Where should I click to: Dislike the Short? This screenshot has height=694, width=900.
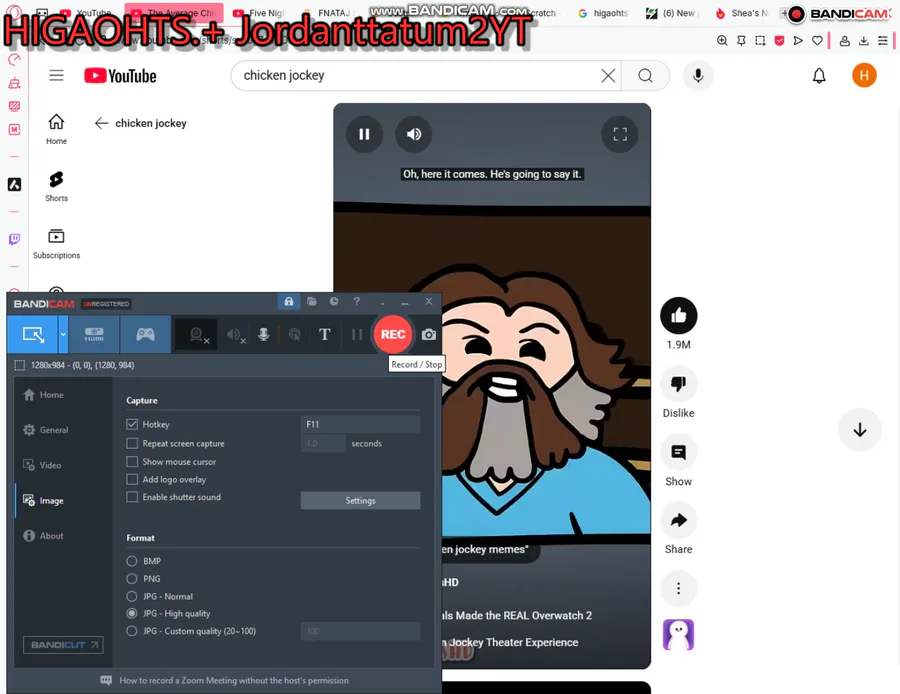tap(678, 383)
